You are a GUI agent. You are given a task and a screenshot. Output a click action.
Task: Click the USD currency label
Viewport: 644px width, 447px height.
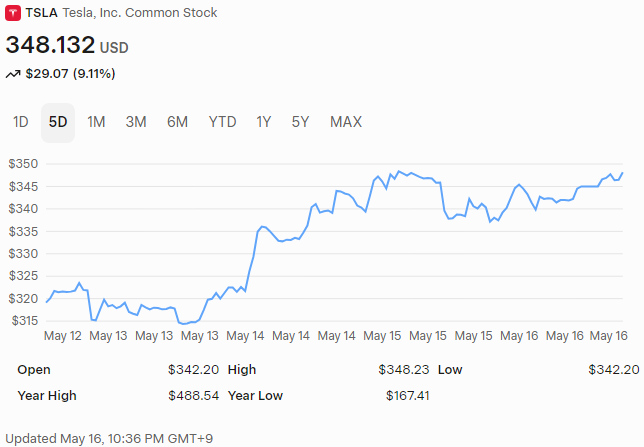(x=114, y=48)
